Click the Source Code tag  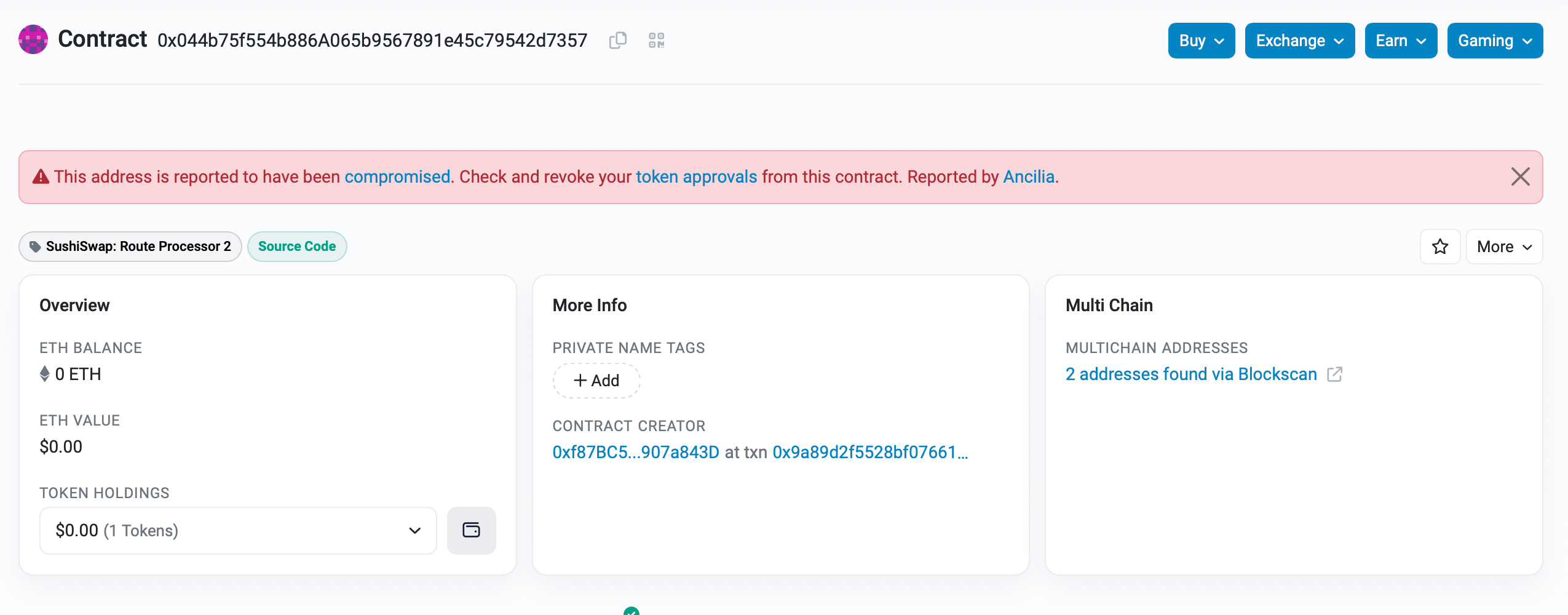coord(297,247)
